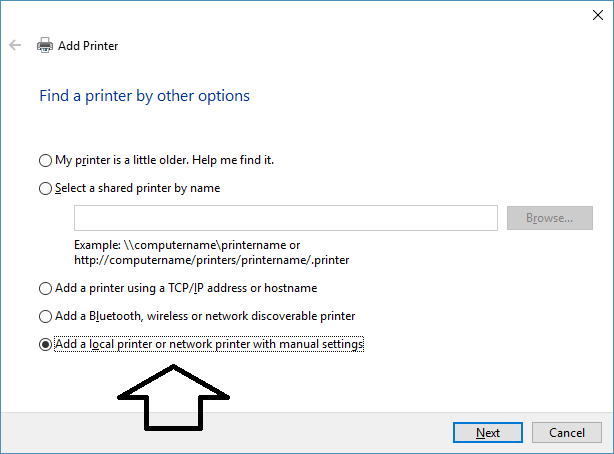614x454 pixels.
Task: Click the Next button
Action: click(x=488, y=432)
